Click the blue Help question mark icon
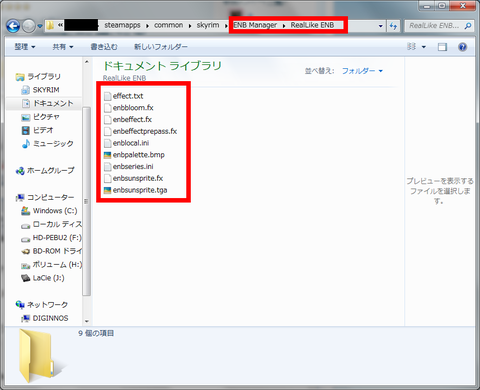 click(462, 47)
